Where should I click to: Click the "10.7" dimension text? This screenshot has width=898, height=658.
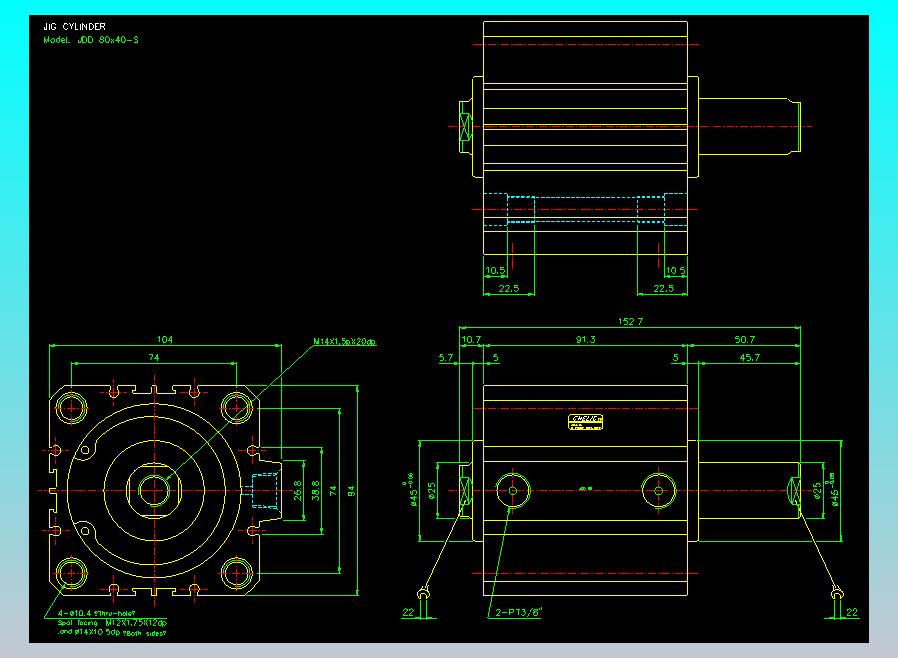[x=471, y=340]
